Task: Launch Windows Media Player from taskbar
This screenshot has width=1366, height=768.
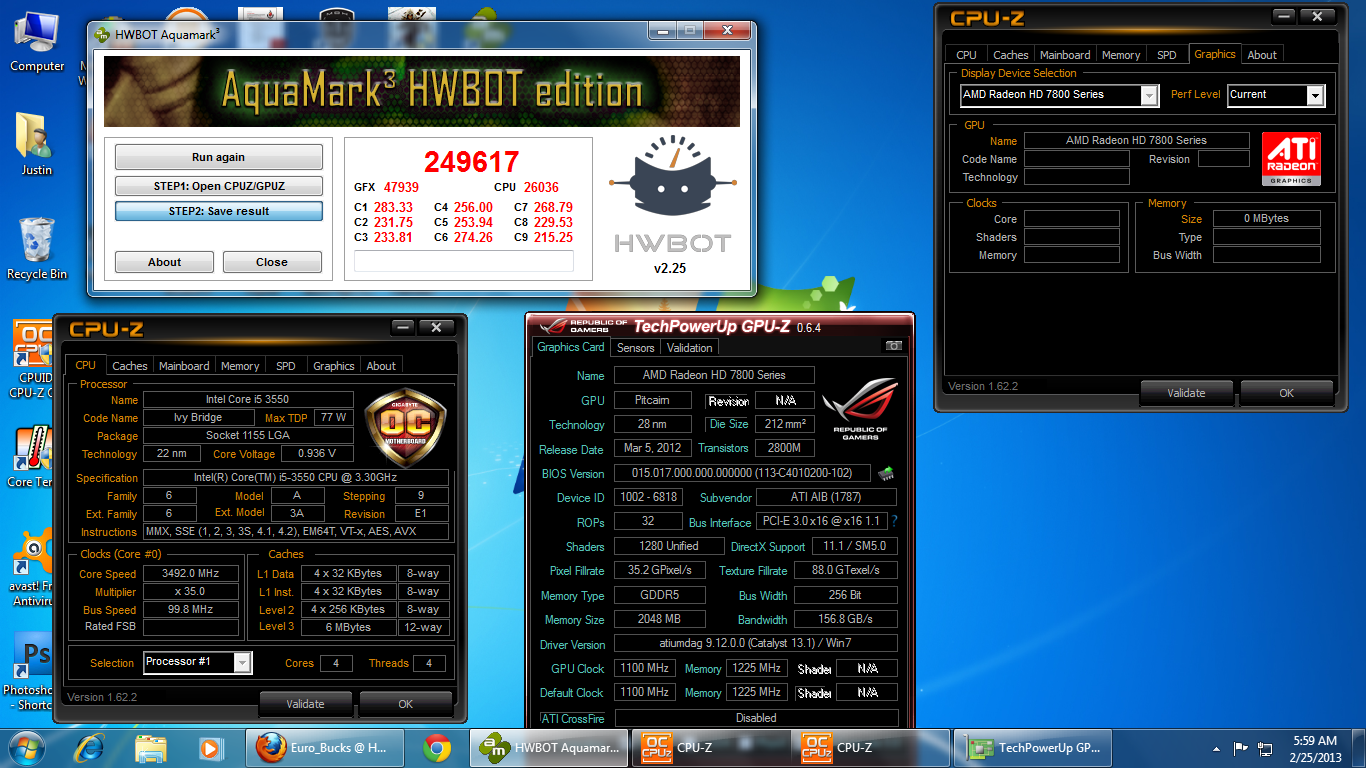Action: pyautogui.click(x=210, y=747)
